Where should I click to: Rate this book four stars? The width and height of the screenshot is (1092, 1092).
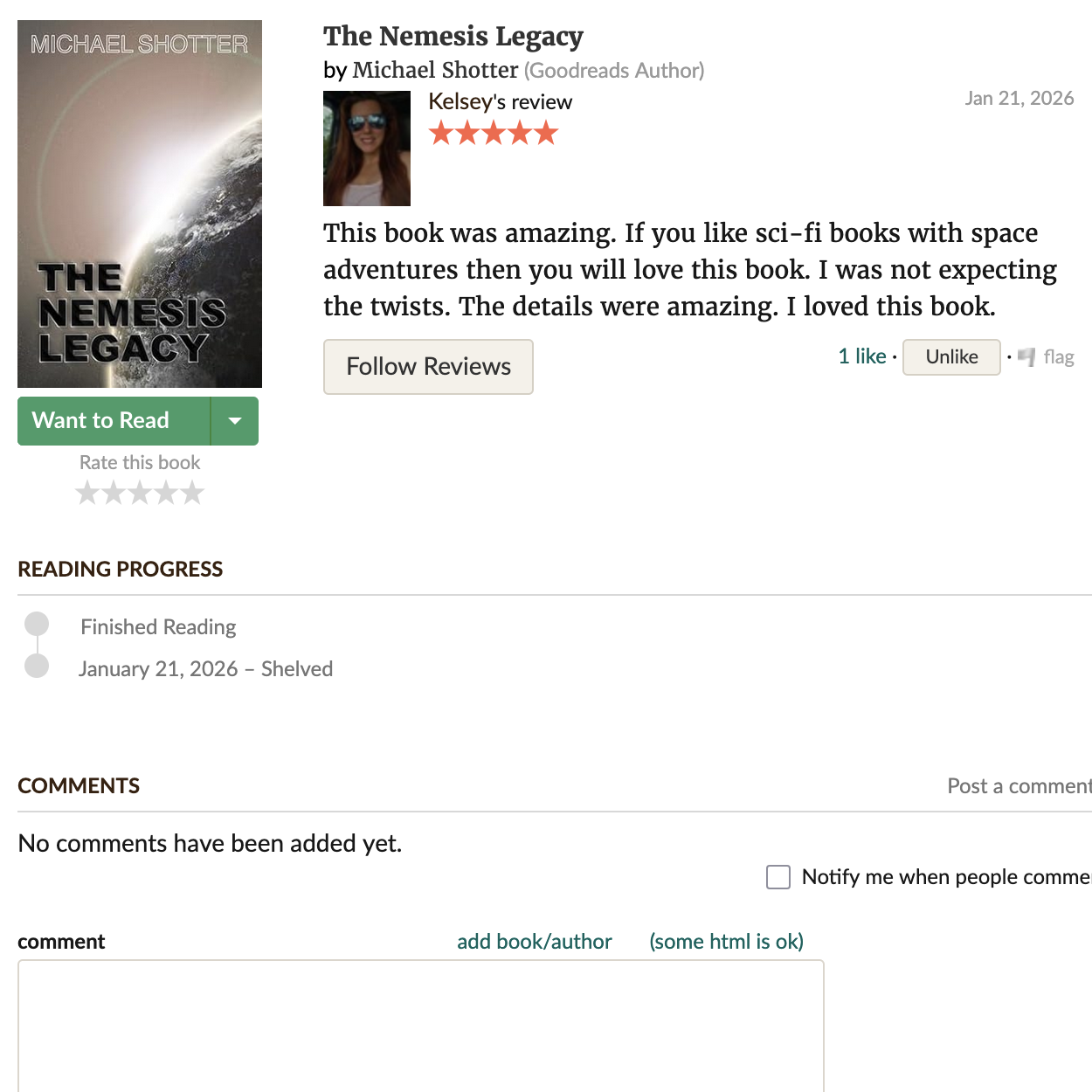pyautogui.click(x=166, y=494)
